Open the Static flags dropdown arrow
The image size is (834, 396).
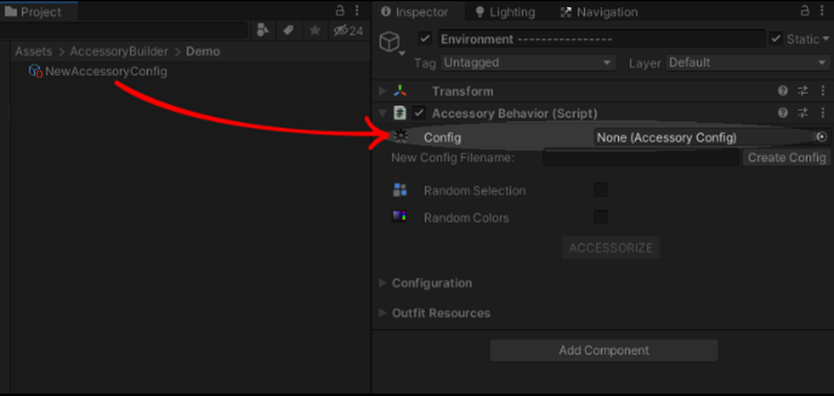point(825,39)
